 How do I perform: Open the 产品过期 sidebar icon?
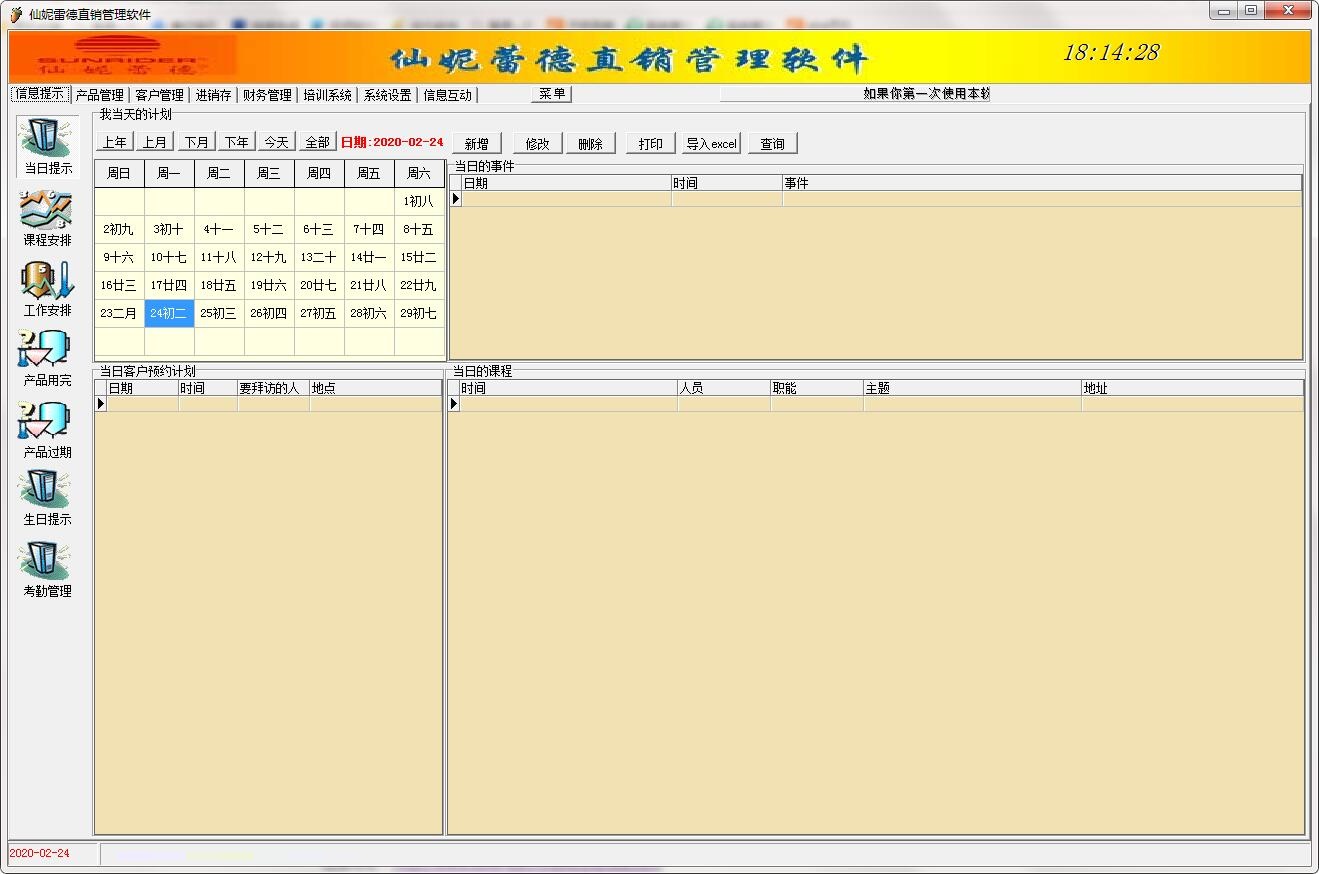[x=46, y=430]
